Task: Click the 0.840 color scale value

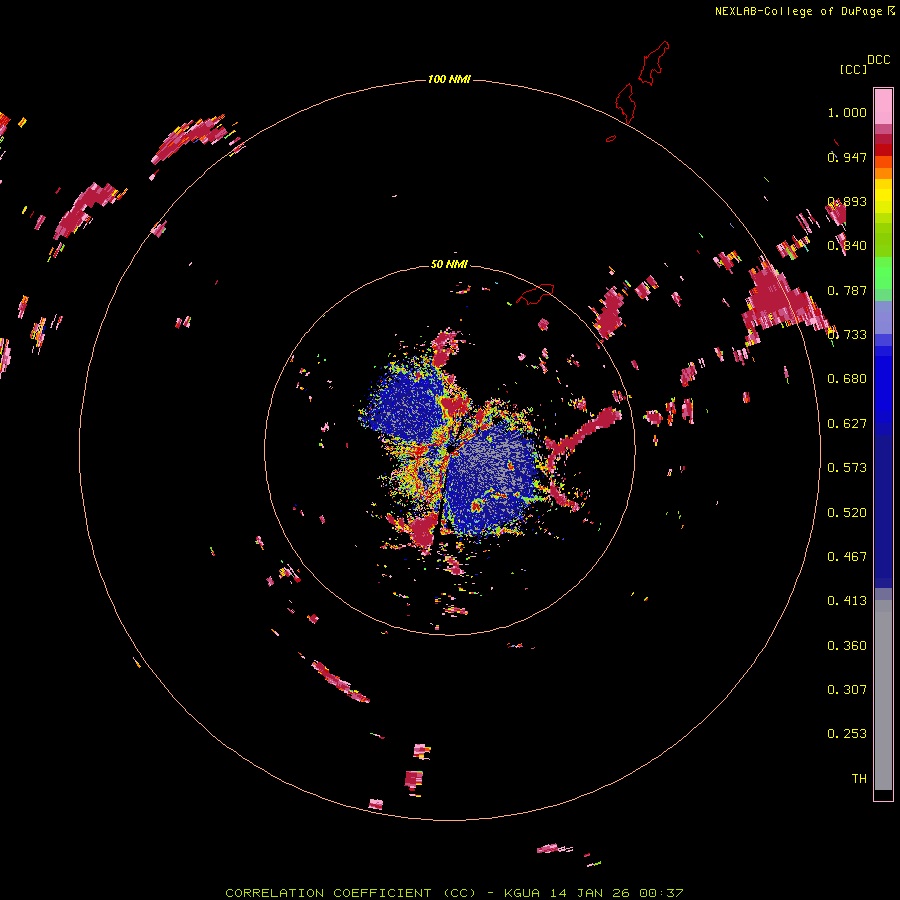Action: [847, 246]
